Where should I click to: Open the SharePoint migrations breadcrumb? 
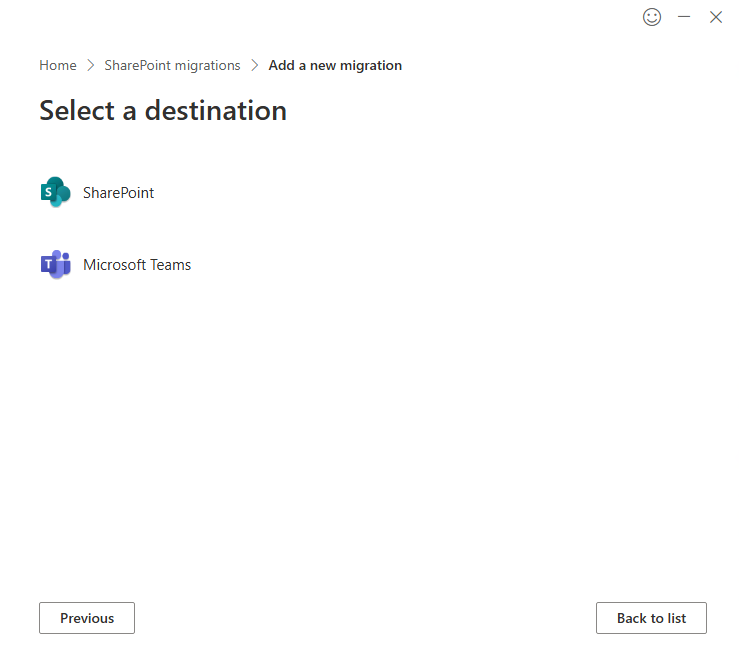(172, 66)
